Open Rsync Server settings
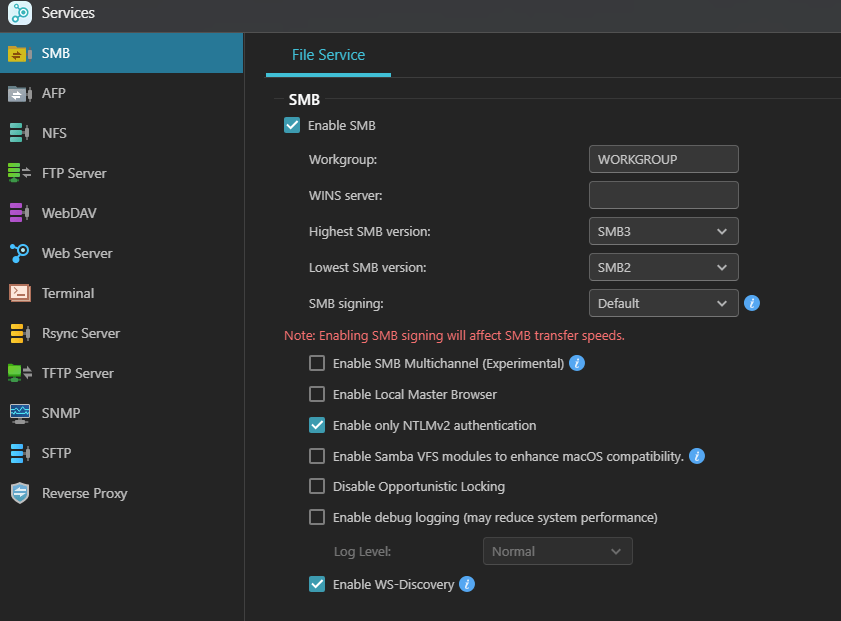841x621 pixels. (121, 333)
